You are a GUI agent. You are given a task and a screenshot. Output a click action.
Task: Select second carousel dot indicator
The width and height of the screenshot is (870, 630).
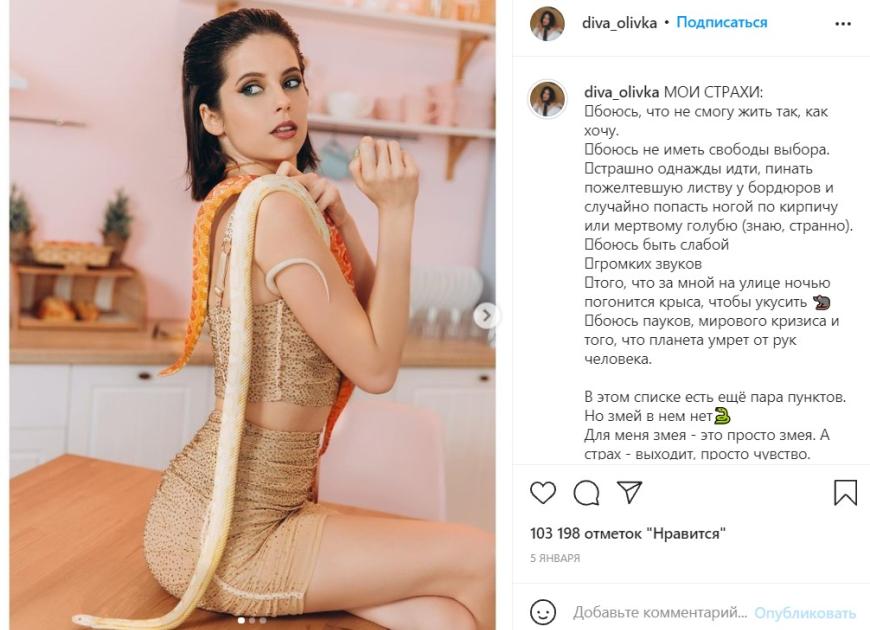[x=252, y=621]
